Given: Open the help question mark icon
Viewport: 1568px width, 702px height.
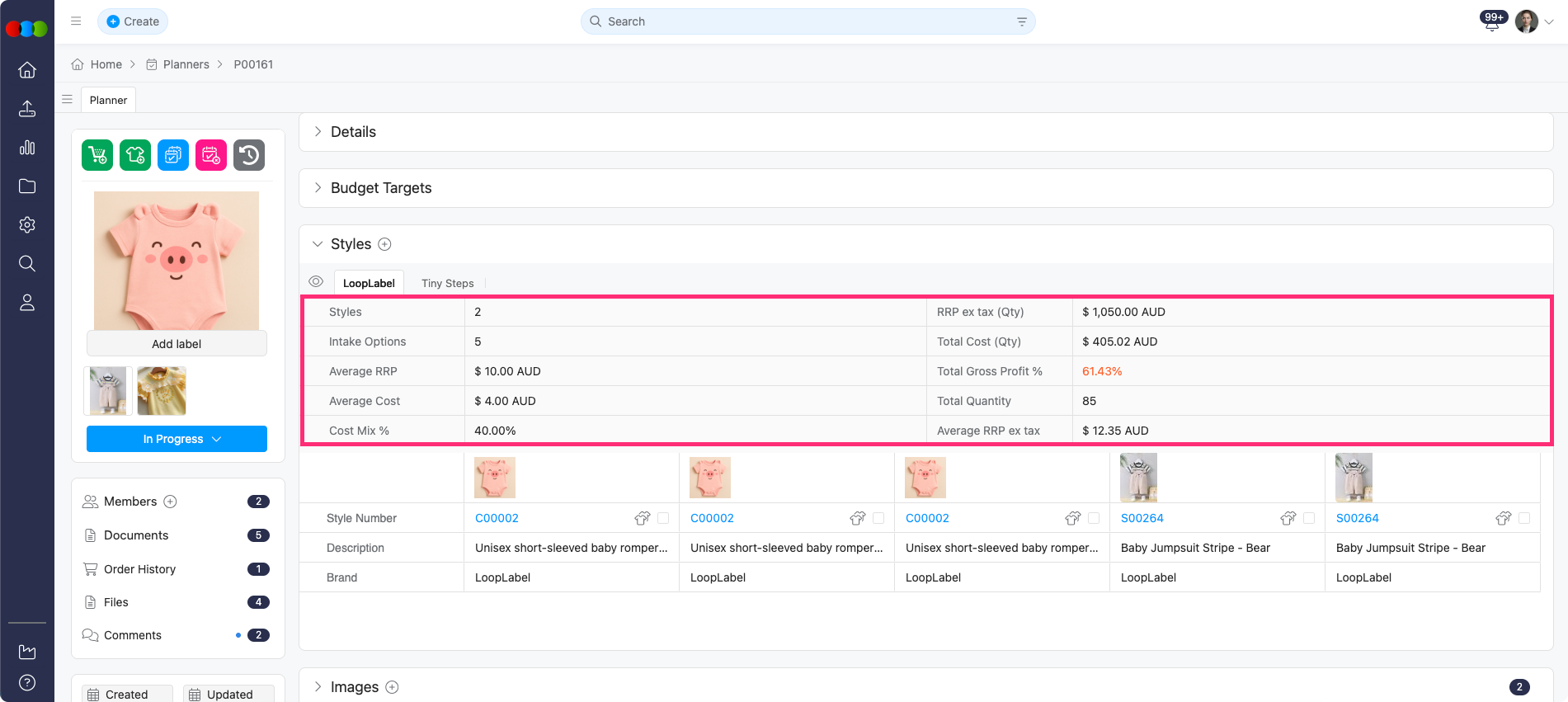Looking at the screenshot, I should pos(27,682).
